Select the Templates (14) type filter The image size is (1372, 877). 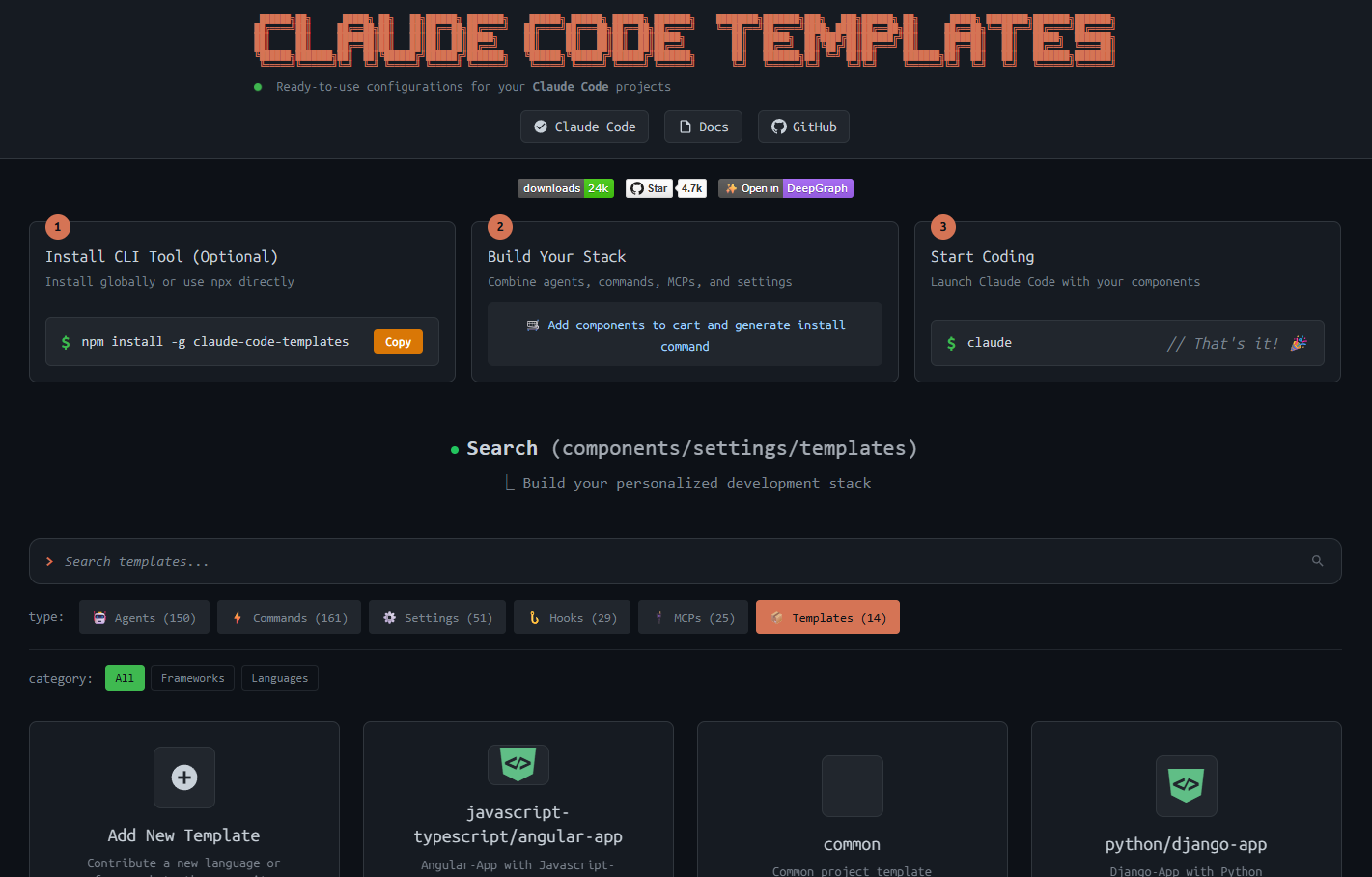point(827,617)
